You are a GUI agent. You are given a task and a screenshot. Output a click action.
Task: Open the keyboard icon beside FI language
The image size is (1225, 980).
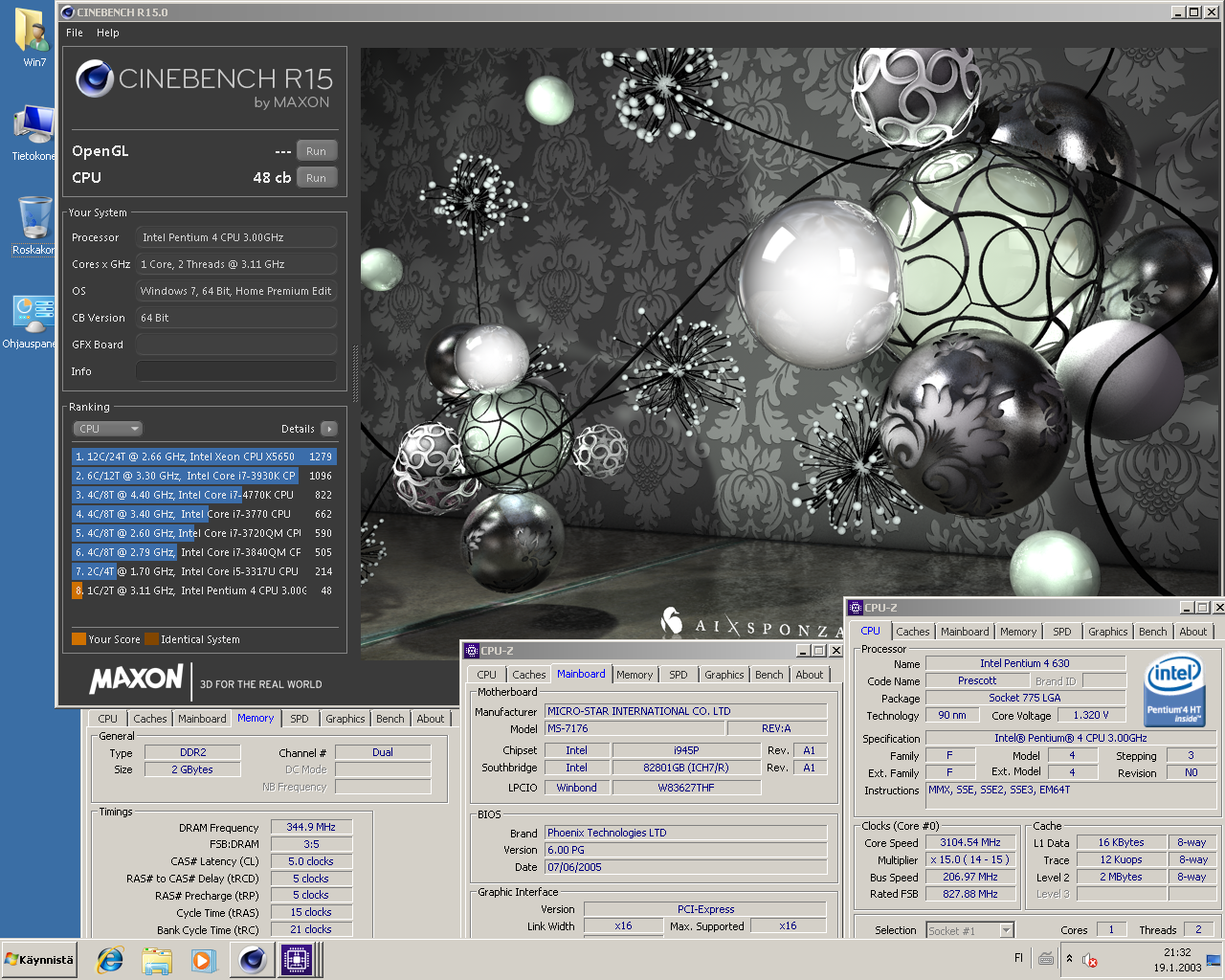click(1046, 958)
